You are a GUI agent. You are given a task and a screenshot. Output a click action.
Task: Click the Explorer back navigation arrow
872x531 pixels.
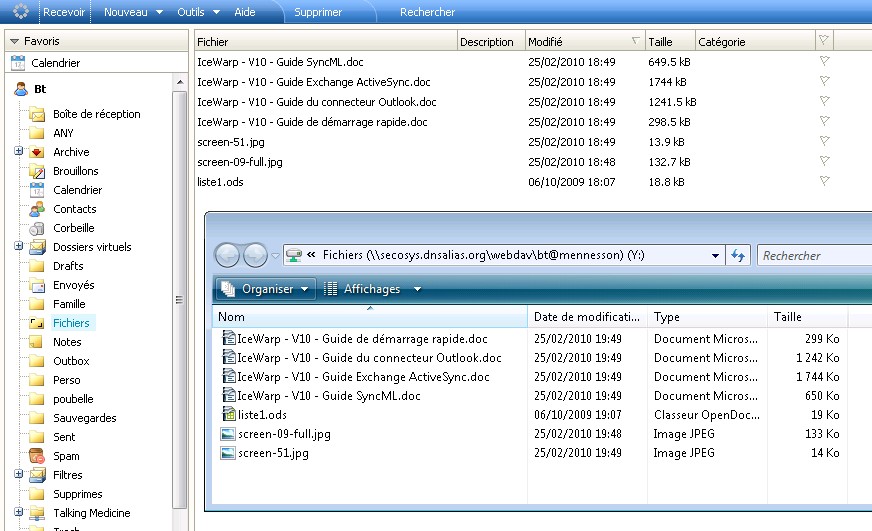[x=228, y=255]
